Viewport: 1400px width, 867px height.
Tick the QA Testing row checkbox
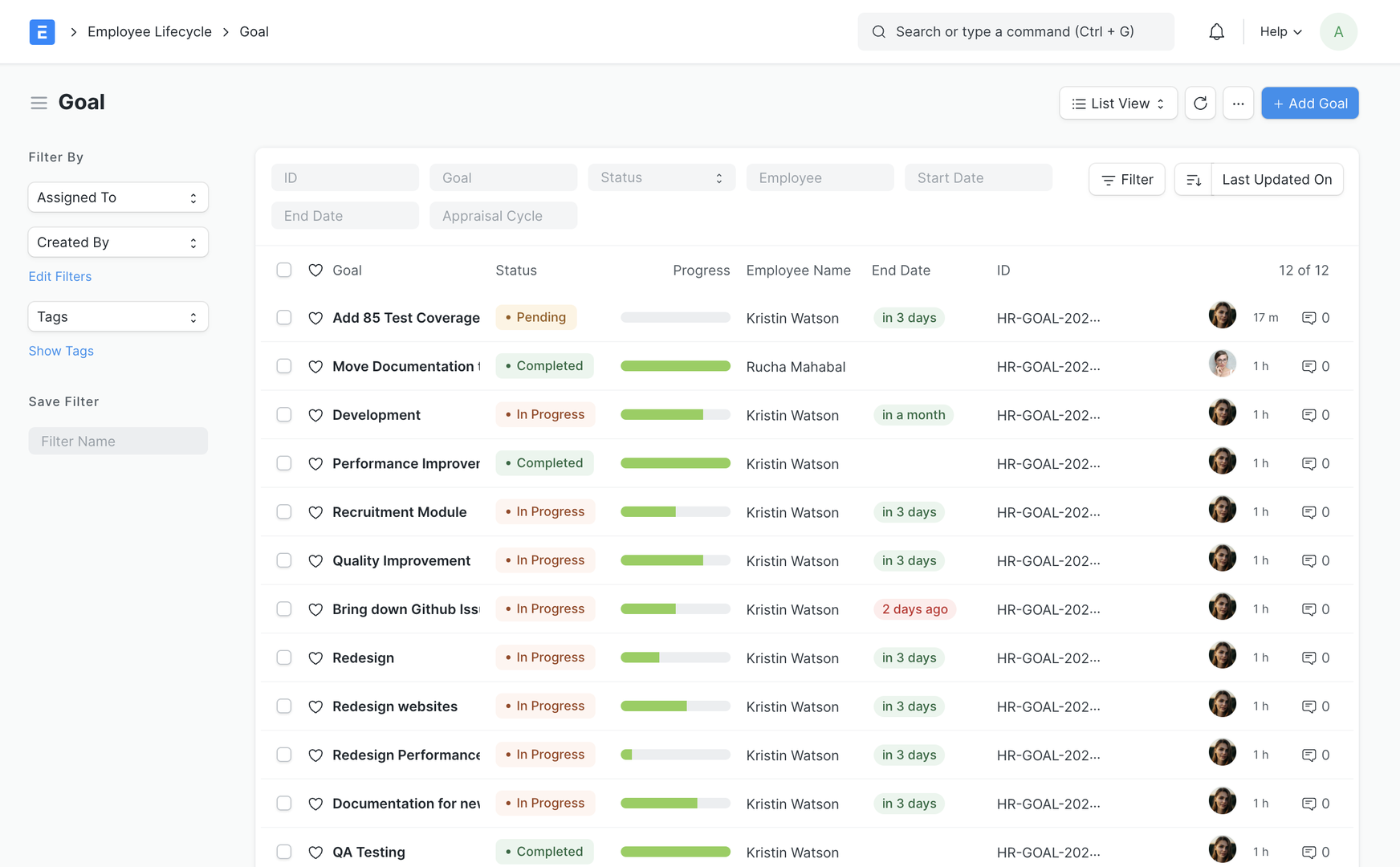pyautogui.click(x=284, y=852)
